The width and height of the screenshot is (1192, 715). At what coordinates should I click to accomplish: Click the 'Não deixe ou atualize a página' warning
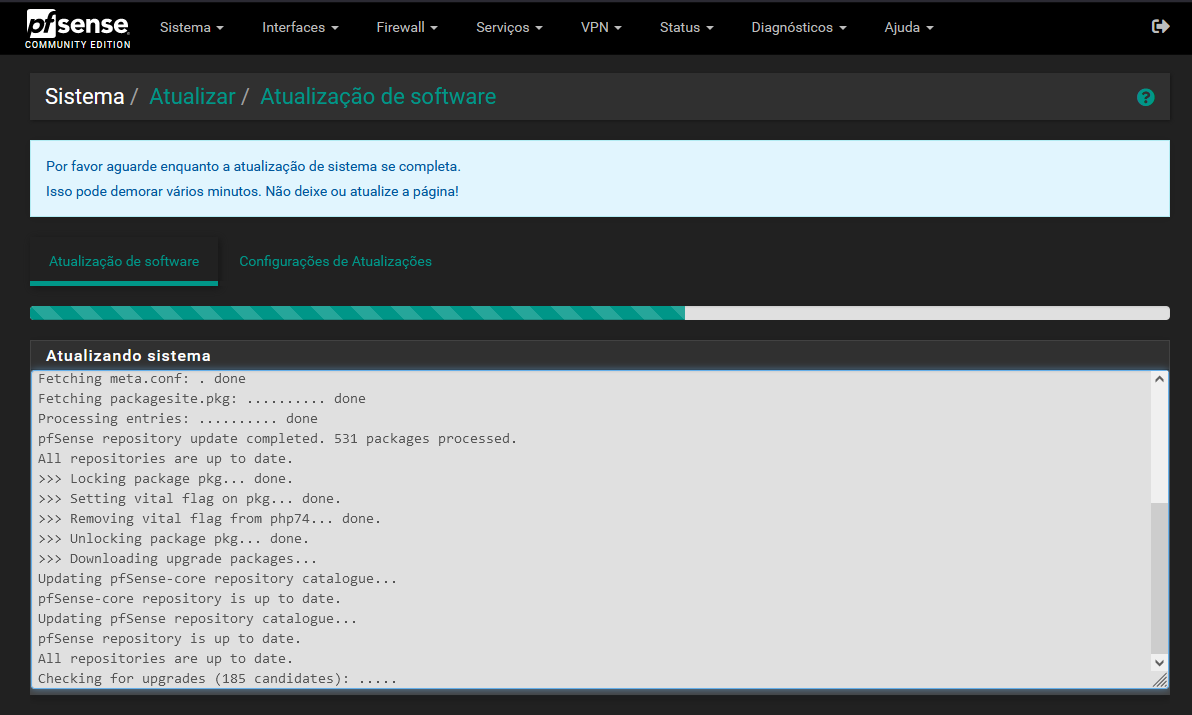click(x=362, y=191)
